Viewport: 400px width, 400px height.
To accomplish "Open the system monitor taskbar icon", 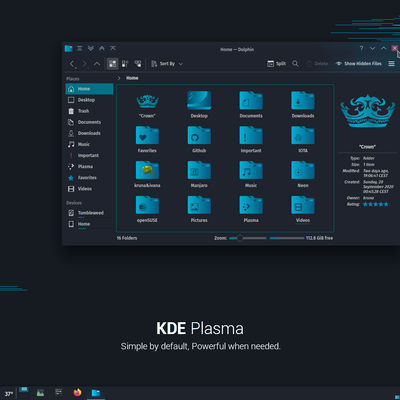I will click(40, 393).
